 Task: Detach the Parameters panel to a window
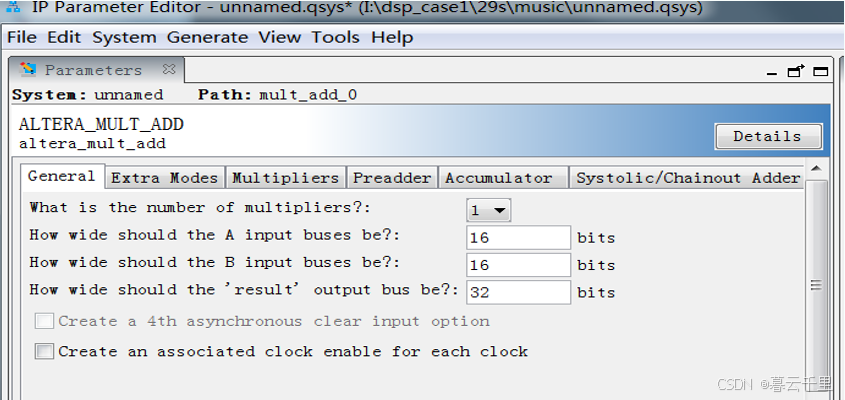[796, 71]
